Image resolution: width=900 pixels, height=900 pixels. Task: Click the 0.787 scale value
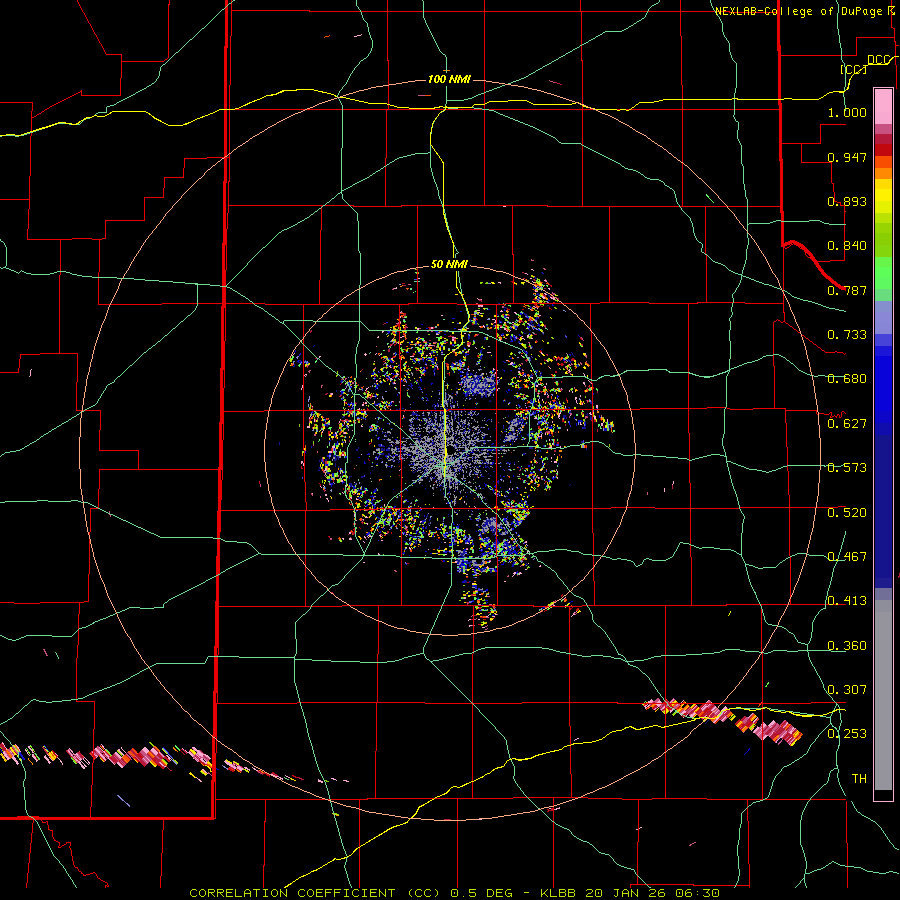coord(847,290)
